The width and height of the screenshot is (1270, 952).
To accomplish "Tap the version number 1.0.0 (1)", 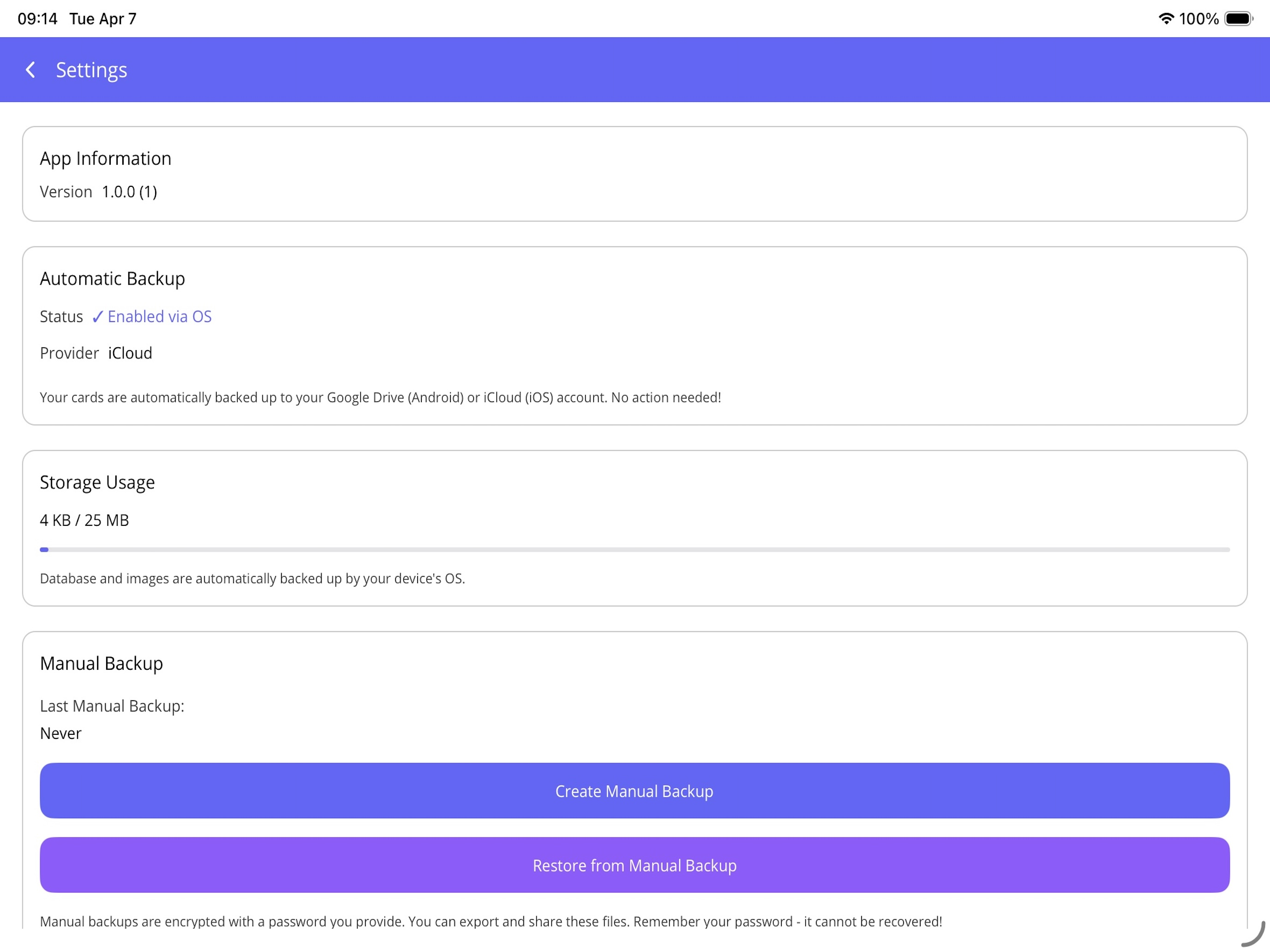I will (130, 192).
